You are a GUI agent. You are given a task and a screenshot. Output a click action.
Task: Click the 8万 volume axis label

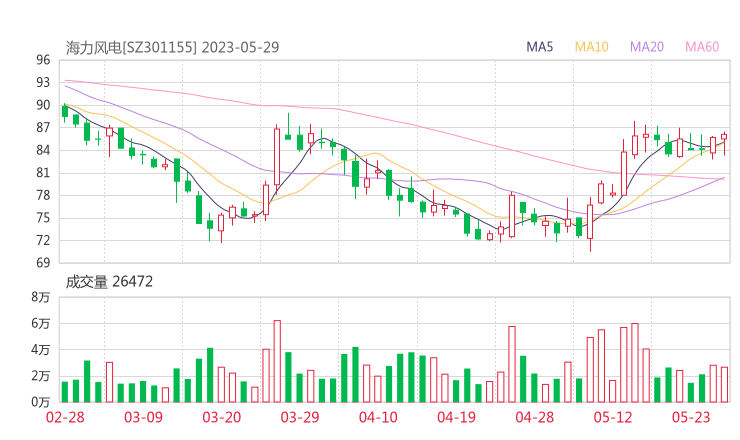(x=41, y=297)
